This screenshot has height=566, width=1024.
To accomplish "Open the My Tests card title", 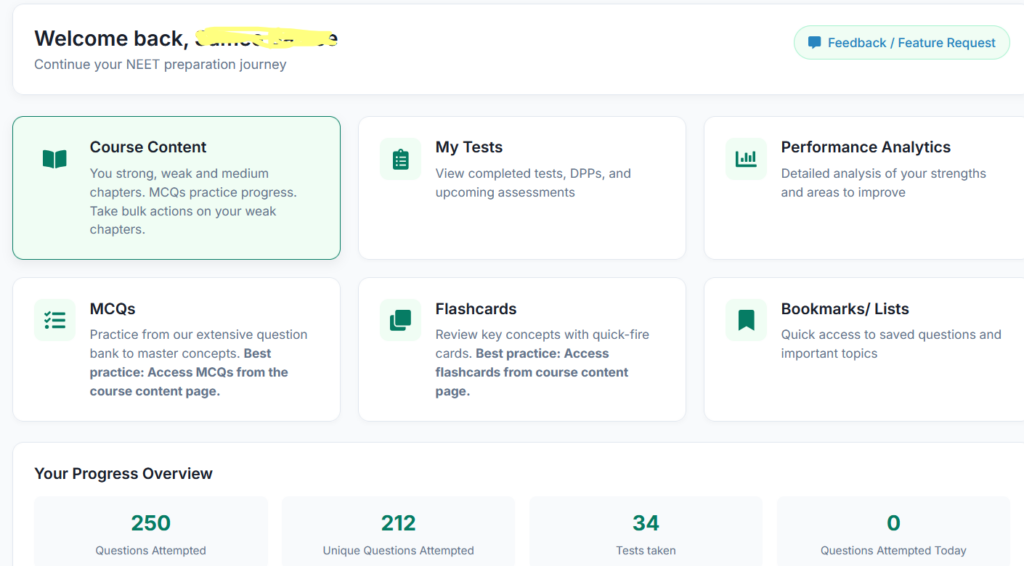I will (469, 148).
